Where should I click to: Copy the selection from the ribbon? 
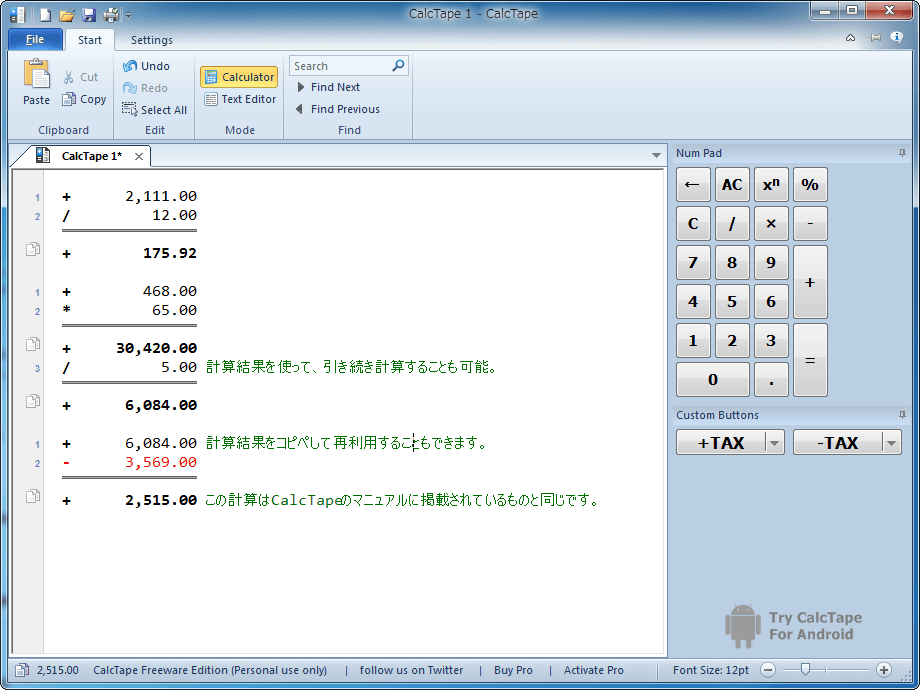(x=84, y=99)
